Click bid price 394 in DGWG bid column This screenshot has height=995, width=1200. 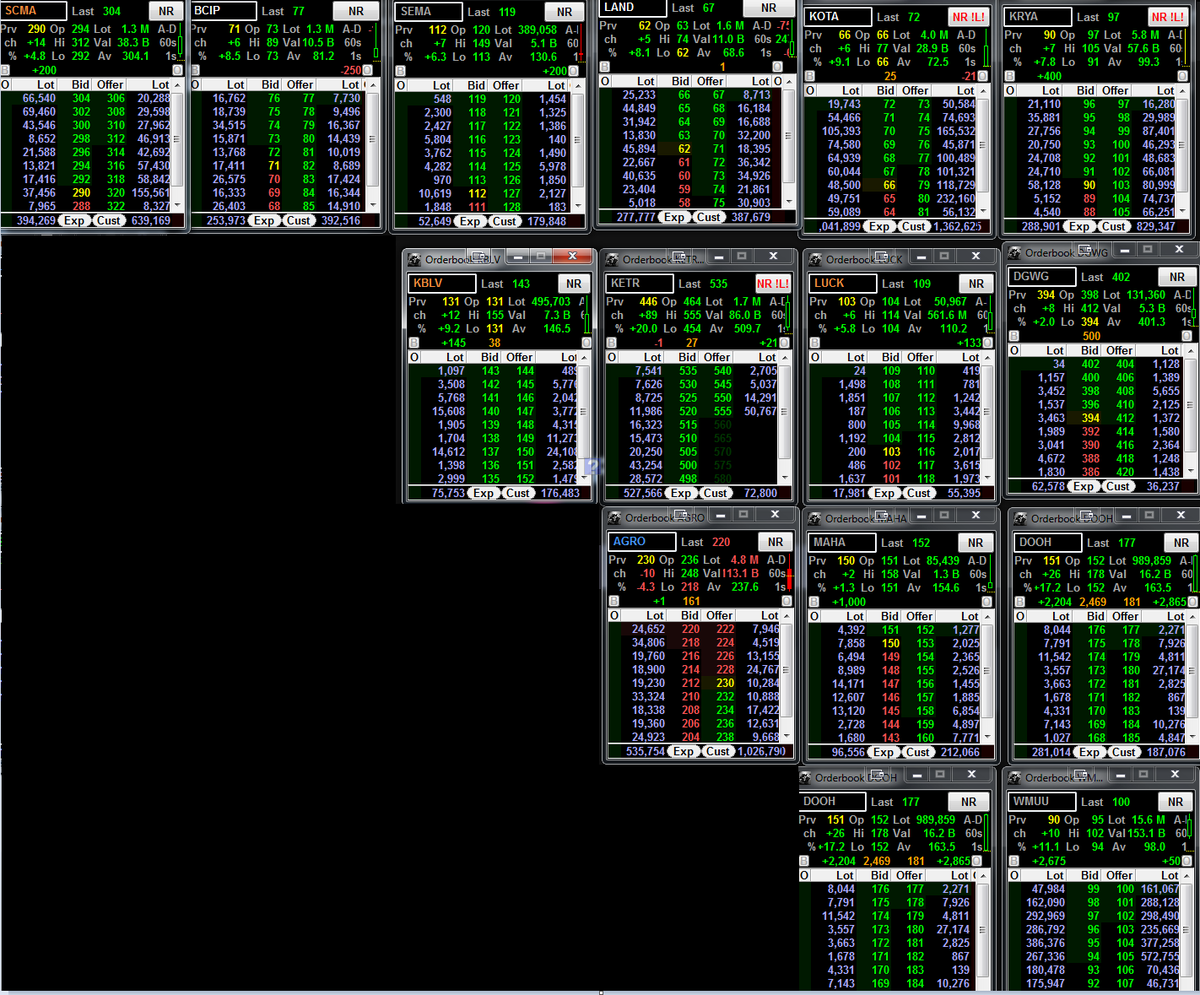point(1091,417)
